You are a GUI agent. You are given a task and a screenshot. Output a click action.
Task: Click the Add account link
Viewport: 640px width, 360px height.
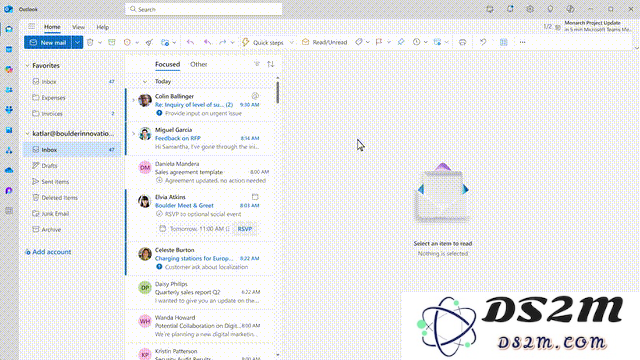[48, 252]
